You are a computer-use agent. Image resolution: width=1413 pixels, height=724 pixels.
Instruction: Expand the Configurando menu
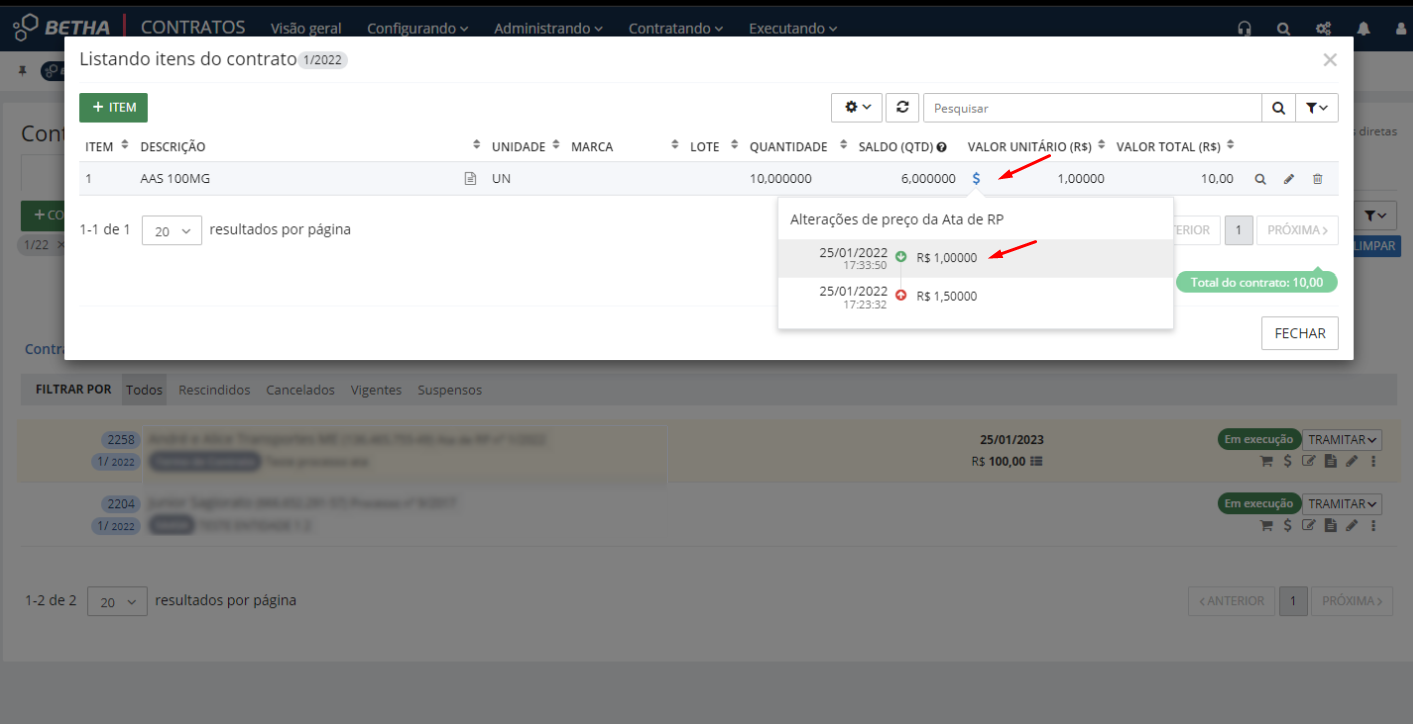click(x=418, y=28)
